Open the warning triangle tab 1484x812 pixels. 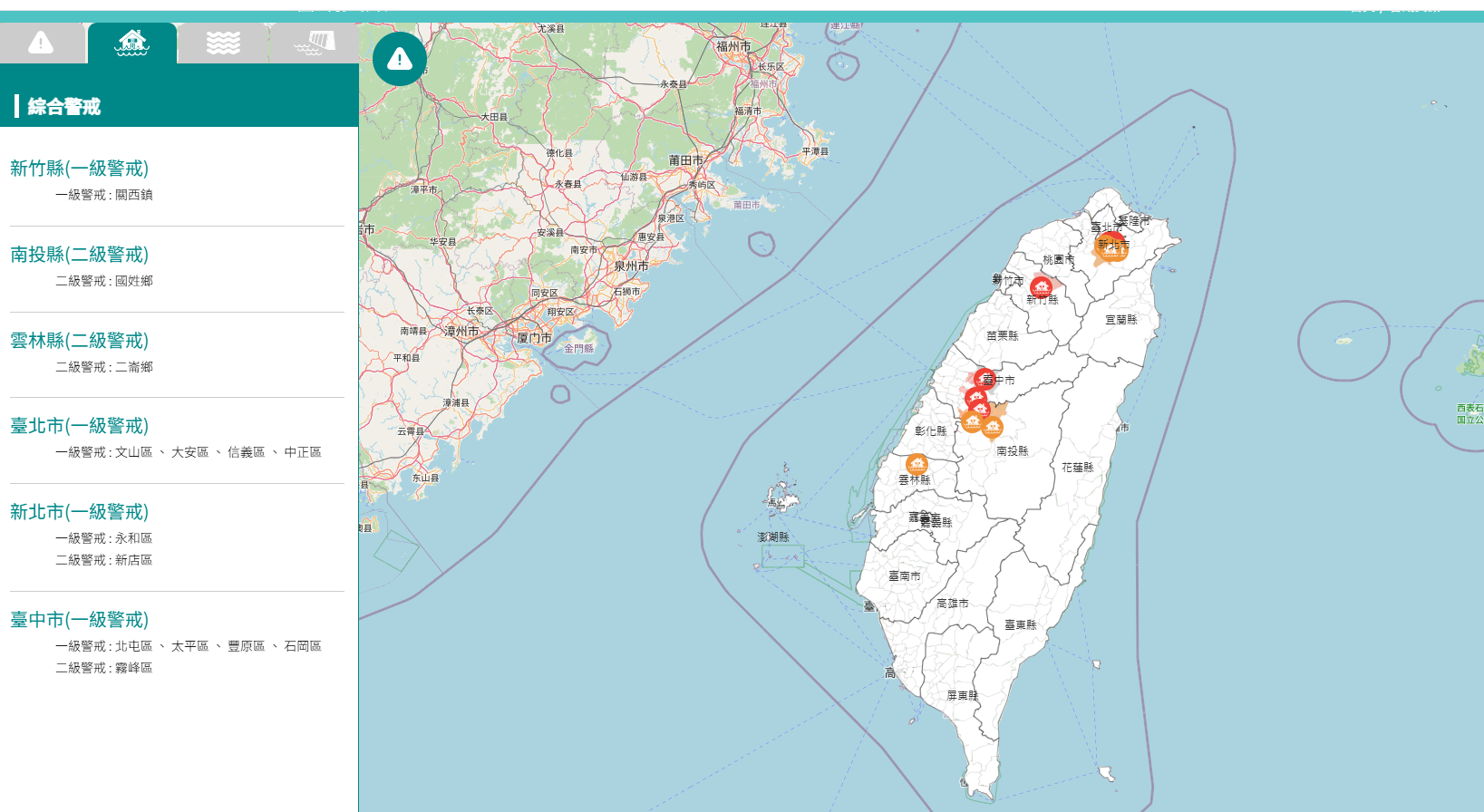(x=41, y=43)
